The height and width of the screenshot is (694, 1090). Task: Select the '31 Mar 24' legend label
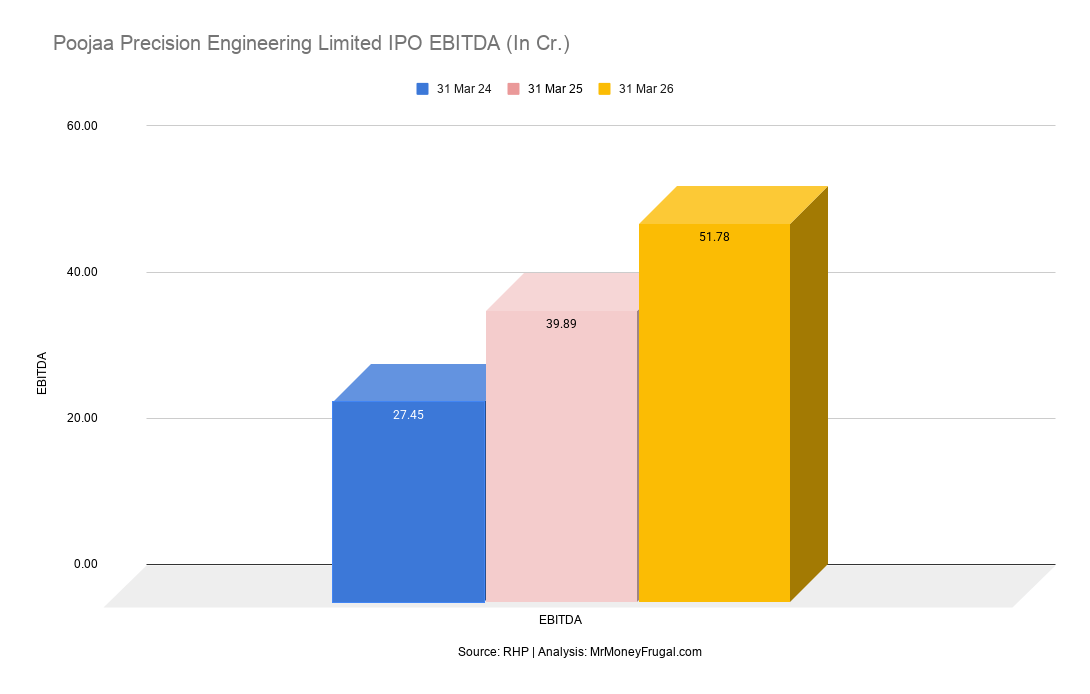click(x=464, y=89)
